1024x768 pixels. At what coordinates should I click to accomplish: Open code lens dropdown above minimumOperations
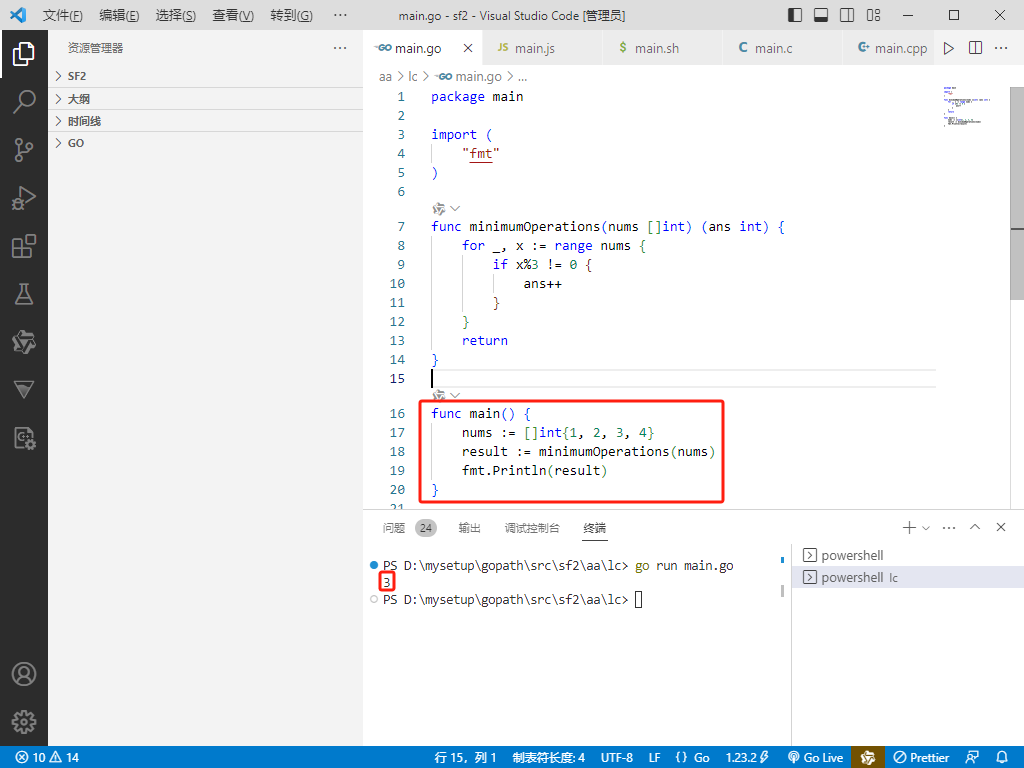pos(455,209)
